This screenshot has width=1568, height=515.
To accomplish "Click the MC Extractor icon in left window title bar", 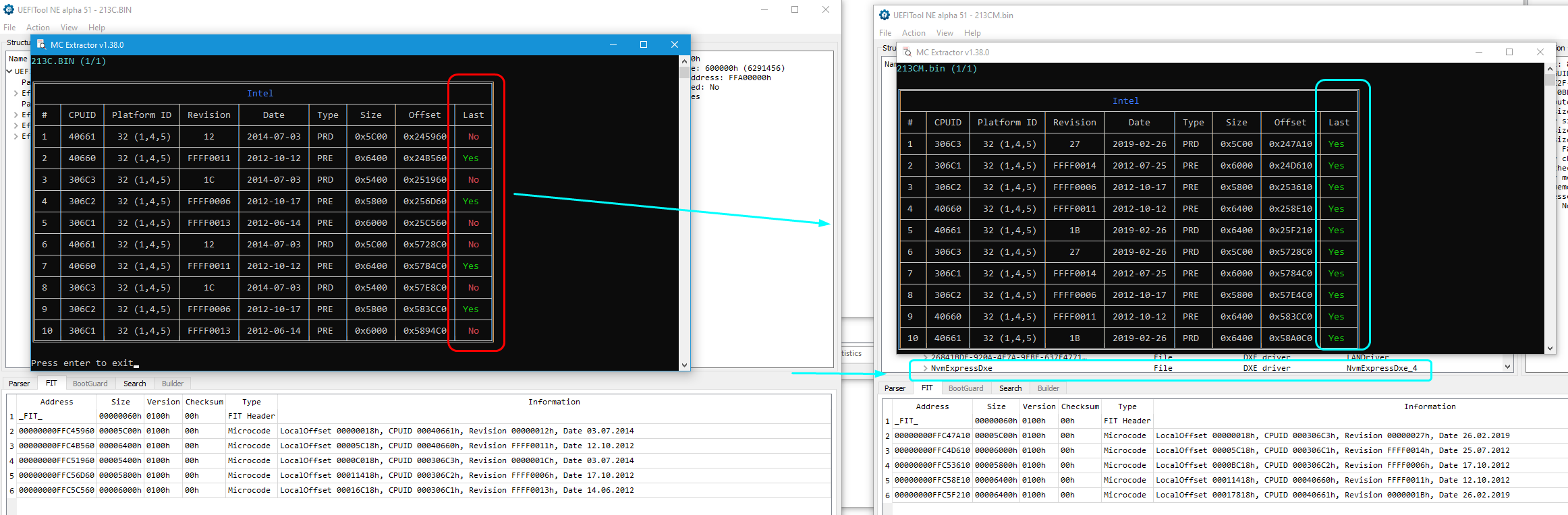I will (41, 44).
